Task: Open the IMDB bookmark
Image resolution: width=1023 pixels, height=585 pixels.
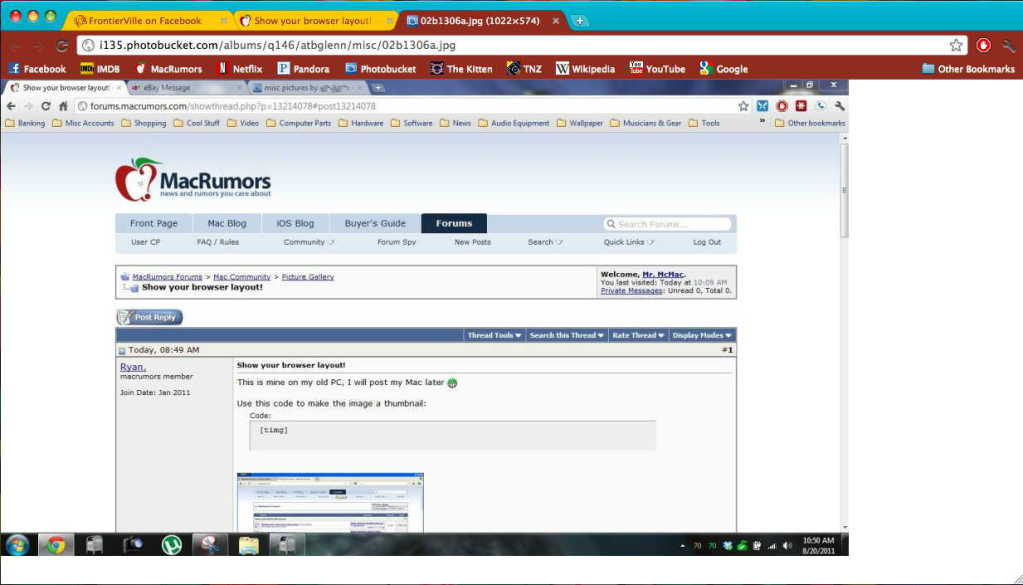Action: tap(100, 68)
